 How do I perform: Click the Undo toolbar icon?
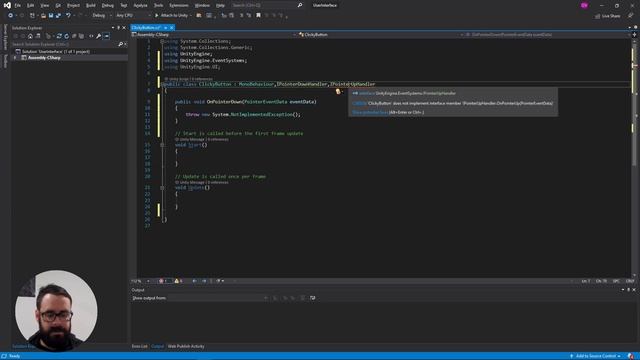68,16
